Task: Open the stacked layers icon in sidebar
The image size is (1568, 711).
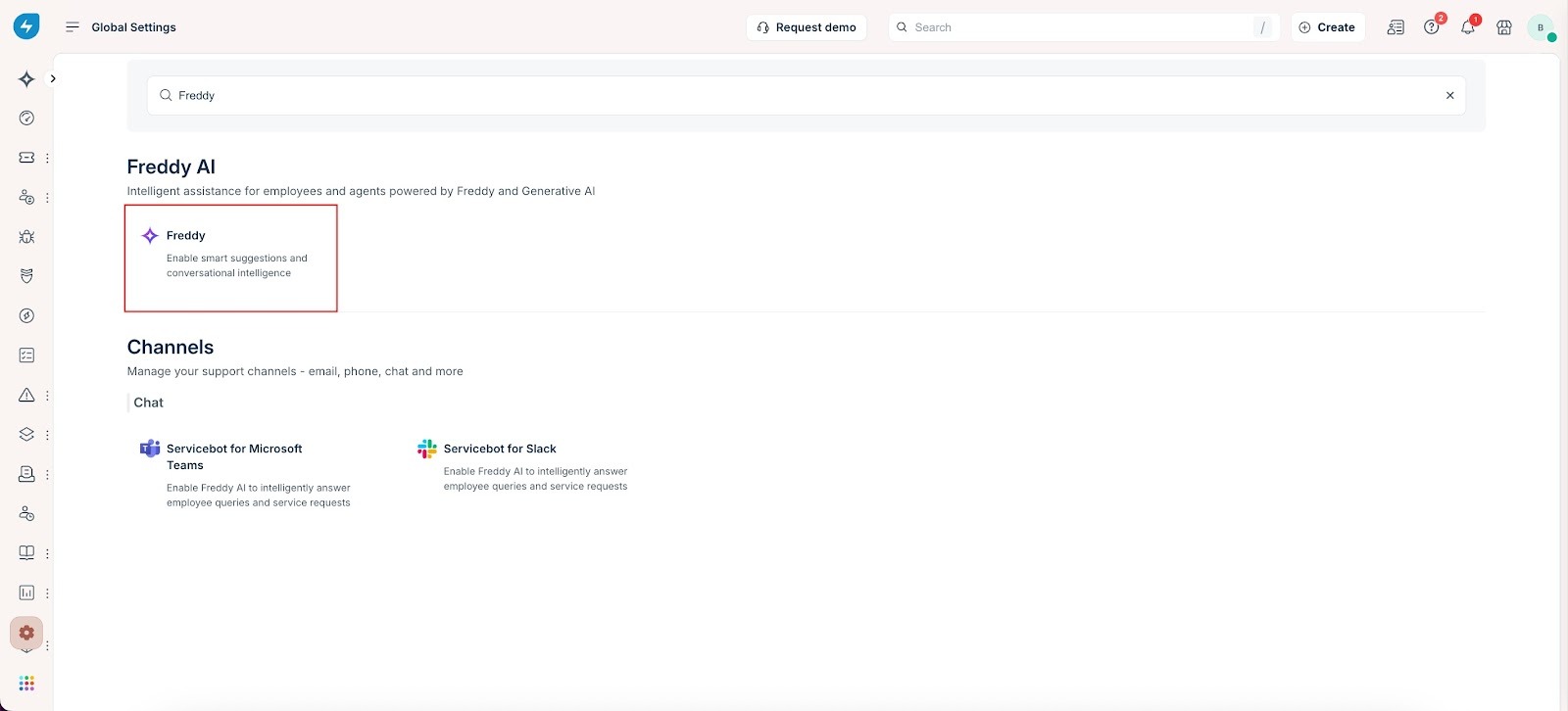Action: pyautogui.click(x=26, y=434)
